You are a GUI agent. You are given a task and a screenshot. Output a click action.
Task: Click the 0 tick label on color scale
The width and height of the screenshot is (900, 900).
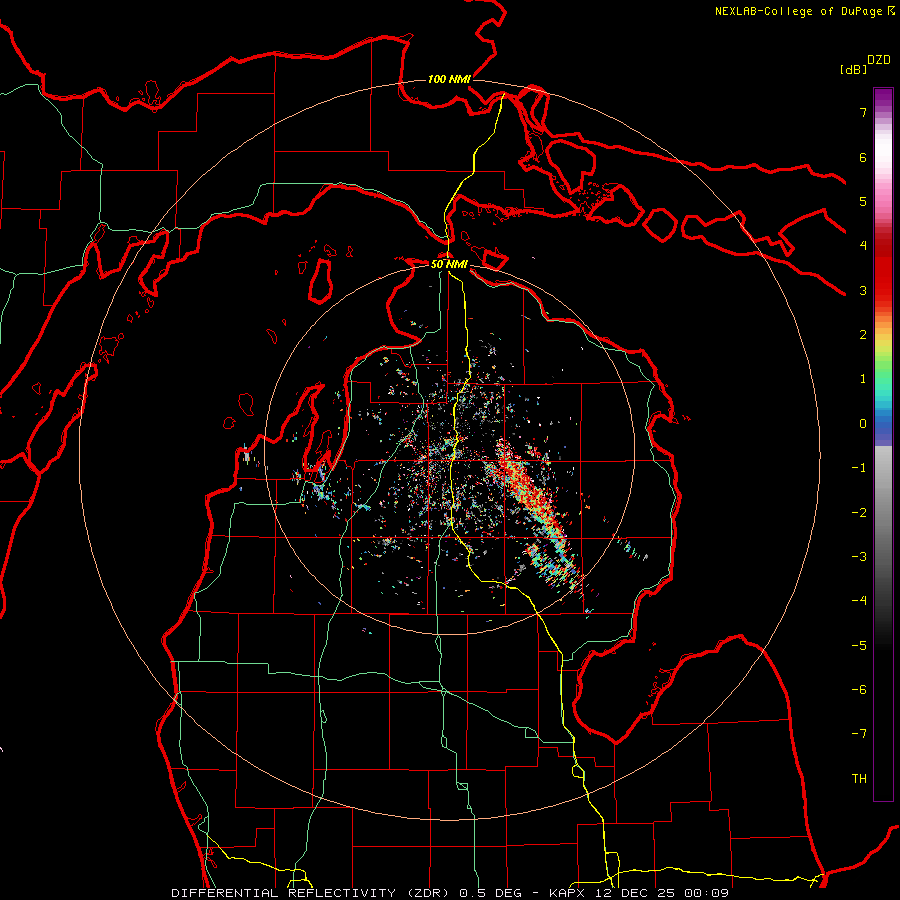[x=863, y=424]
